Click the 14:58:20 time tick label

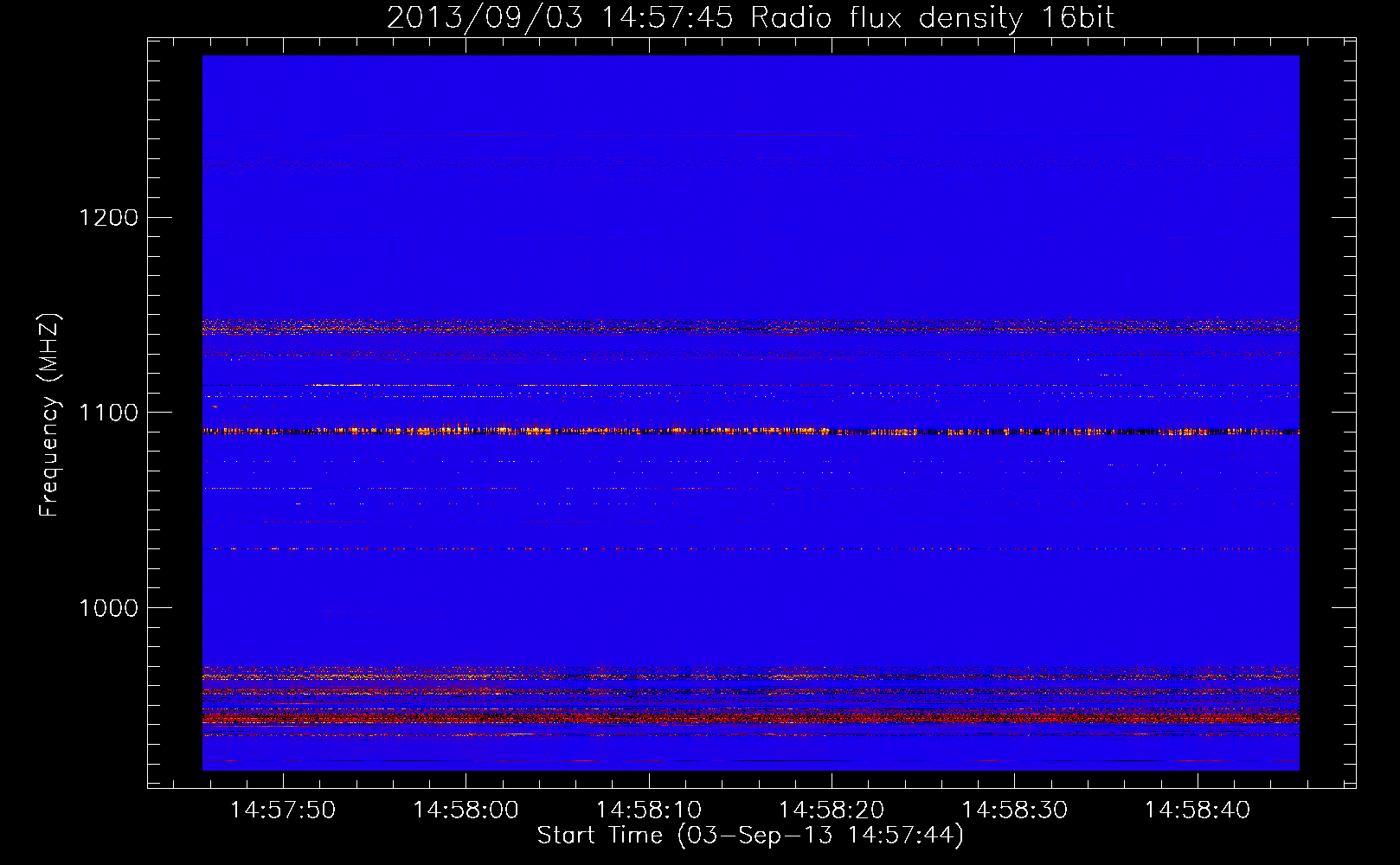(x=832, y=811)
